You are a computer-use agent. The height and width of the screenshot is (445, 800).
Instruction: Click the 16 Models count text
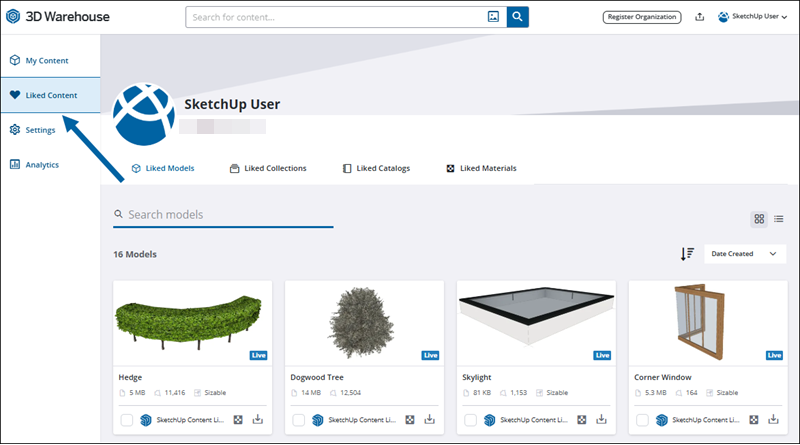tap(135, 254)
